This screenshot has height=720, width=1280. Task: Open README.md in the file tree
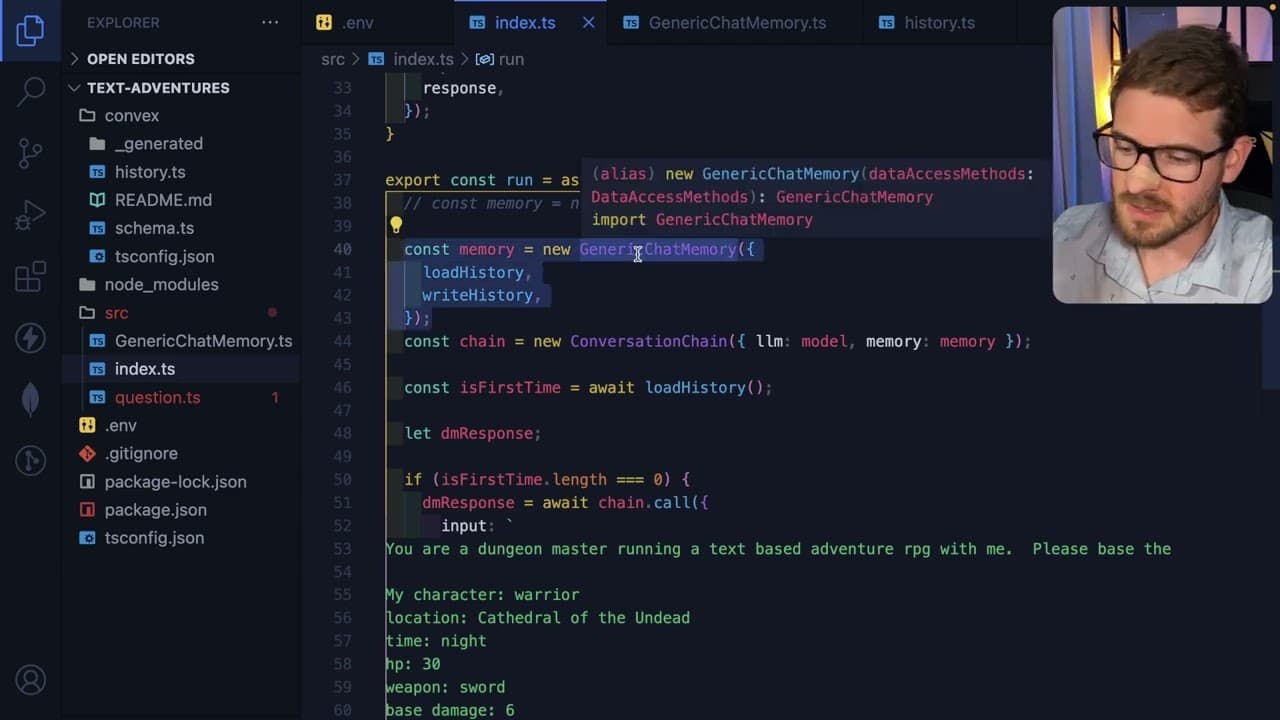(x=163, y=200)
